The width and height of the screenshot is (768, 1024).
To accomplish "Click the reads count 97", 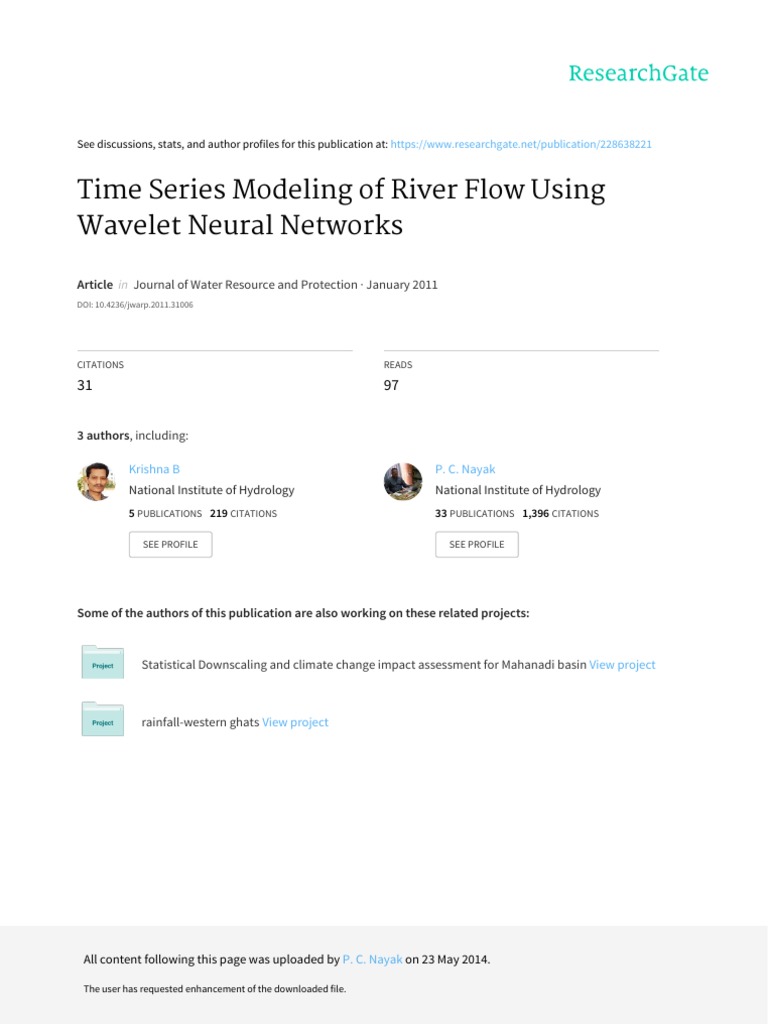I will (x=391, y=385).
